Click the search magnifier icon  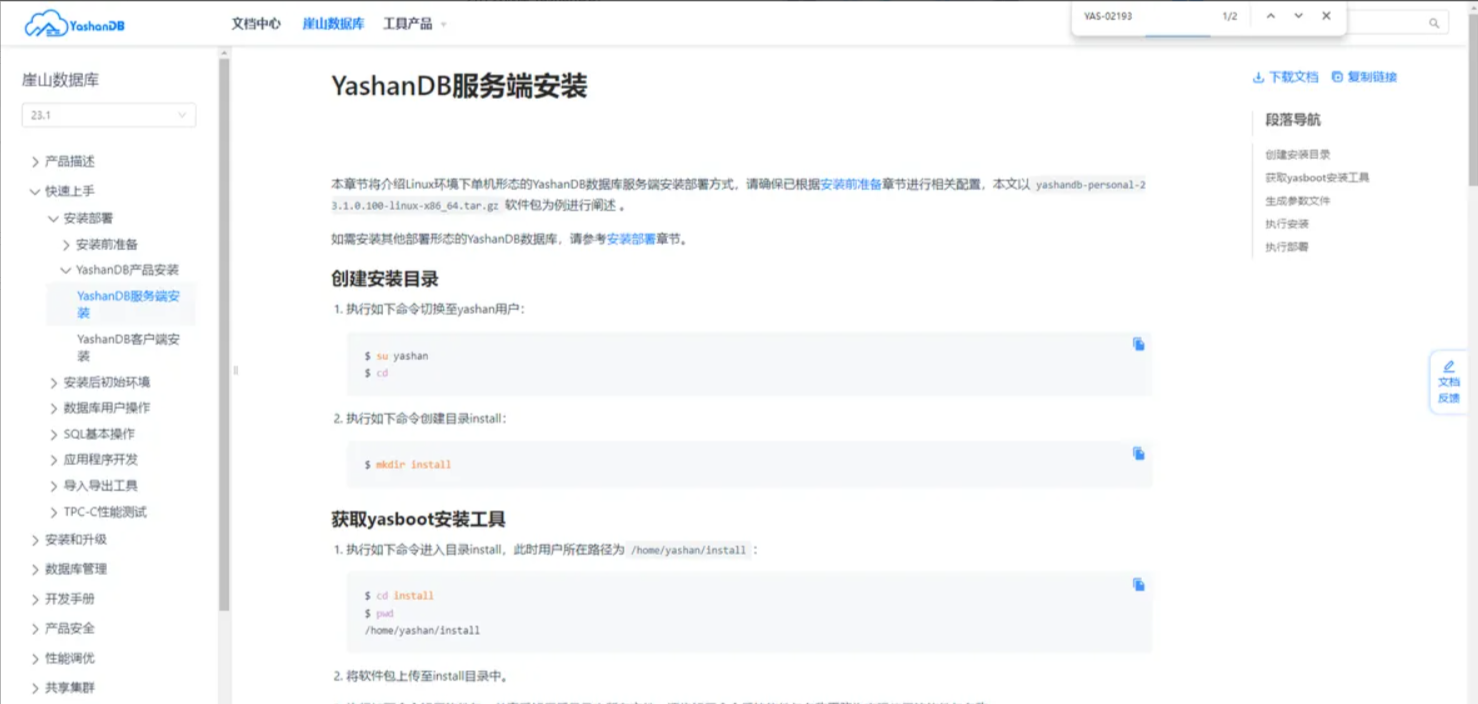[1434, 23]
